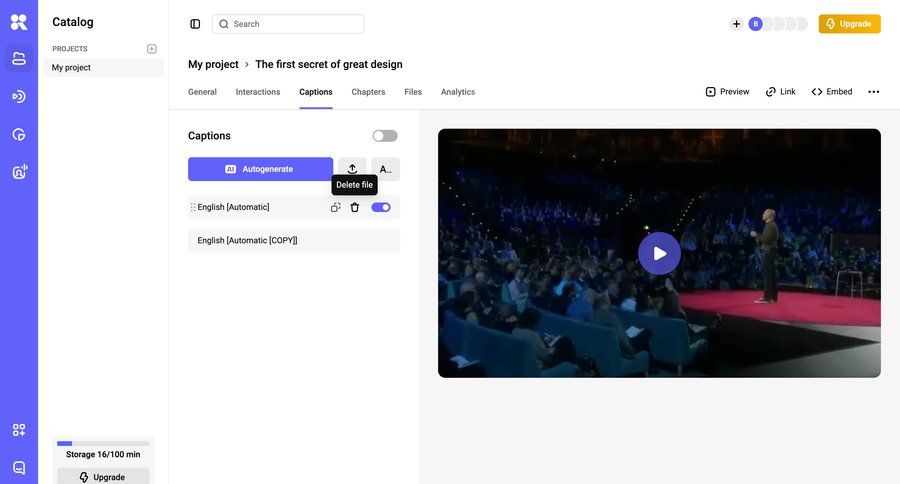The image size is (900, 484).
Task: Click the Autogenerate captions button
Action: [x=260, y=169]
